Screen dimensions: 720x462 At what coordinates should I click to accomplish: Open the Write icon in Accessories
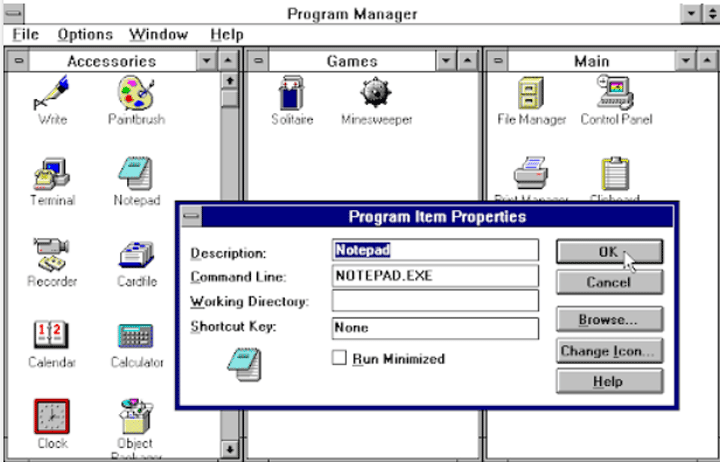pyautogui.click(x=51, y=93)
